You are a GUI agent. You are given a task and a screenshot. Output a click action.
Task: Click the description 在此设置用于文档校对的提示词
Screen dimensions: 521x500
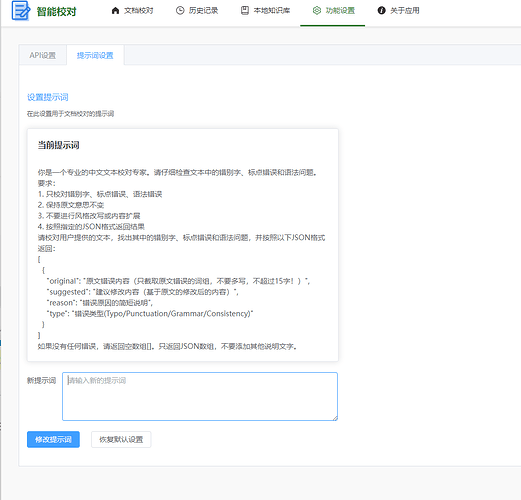70,114
